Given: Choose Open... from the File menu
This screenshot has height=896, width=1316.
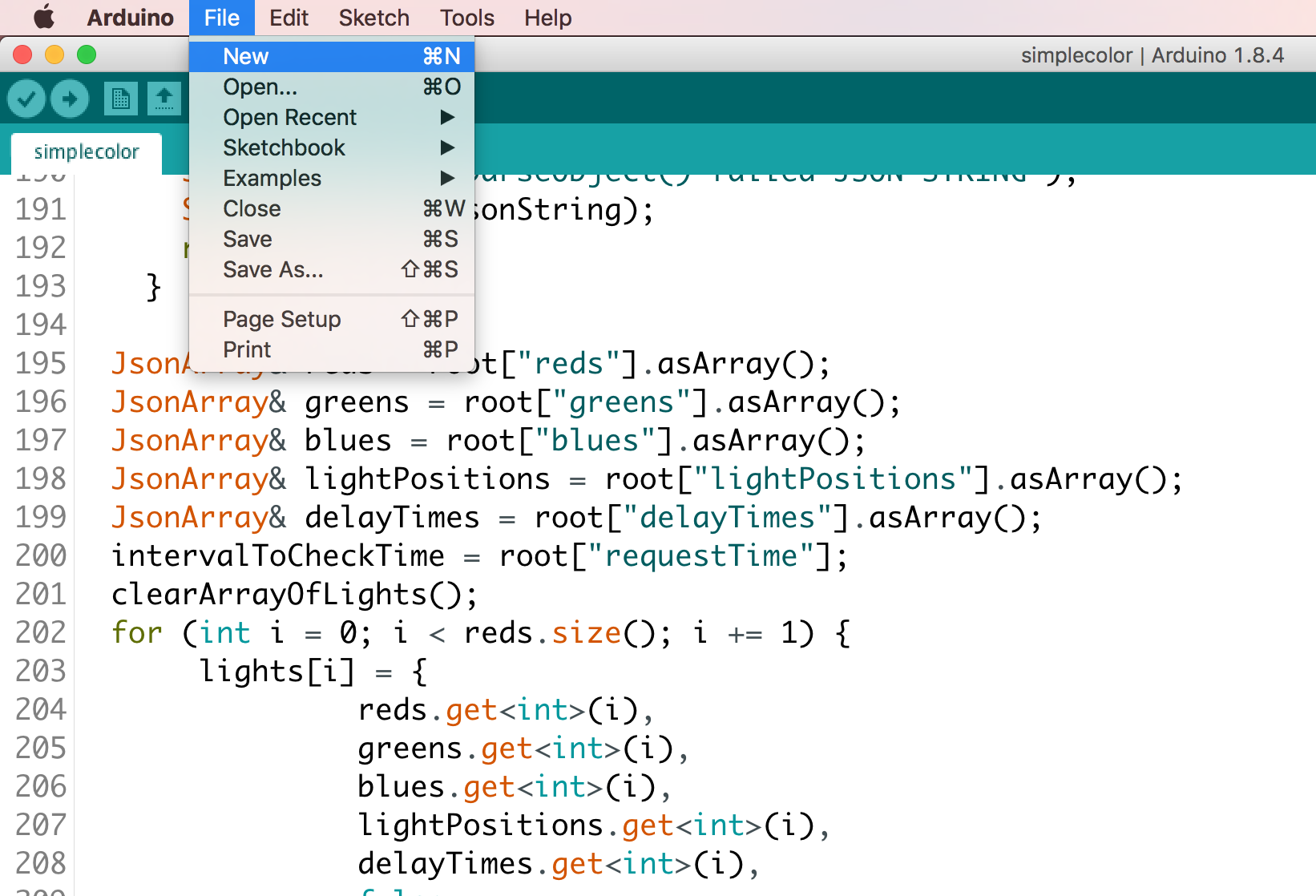Looking at the screenshot, I should coord(332,87).
